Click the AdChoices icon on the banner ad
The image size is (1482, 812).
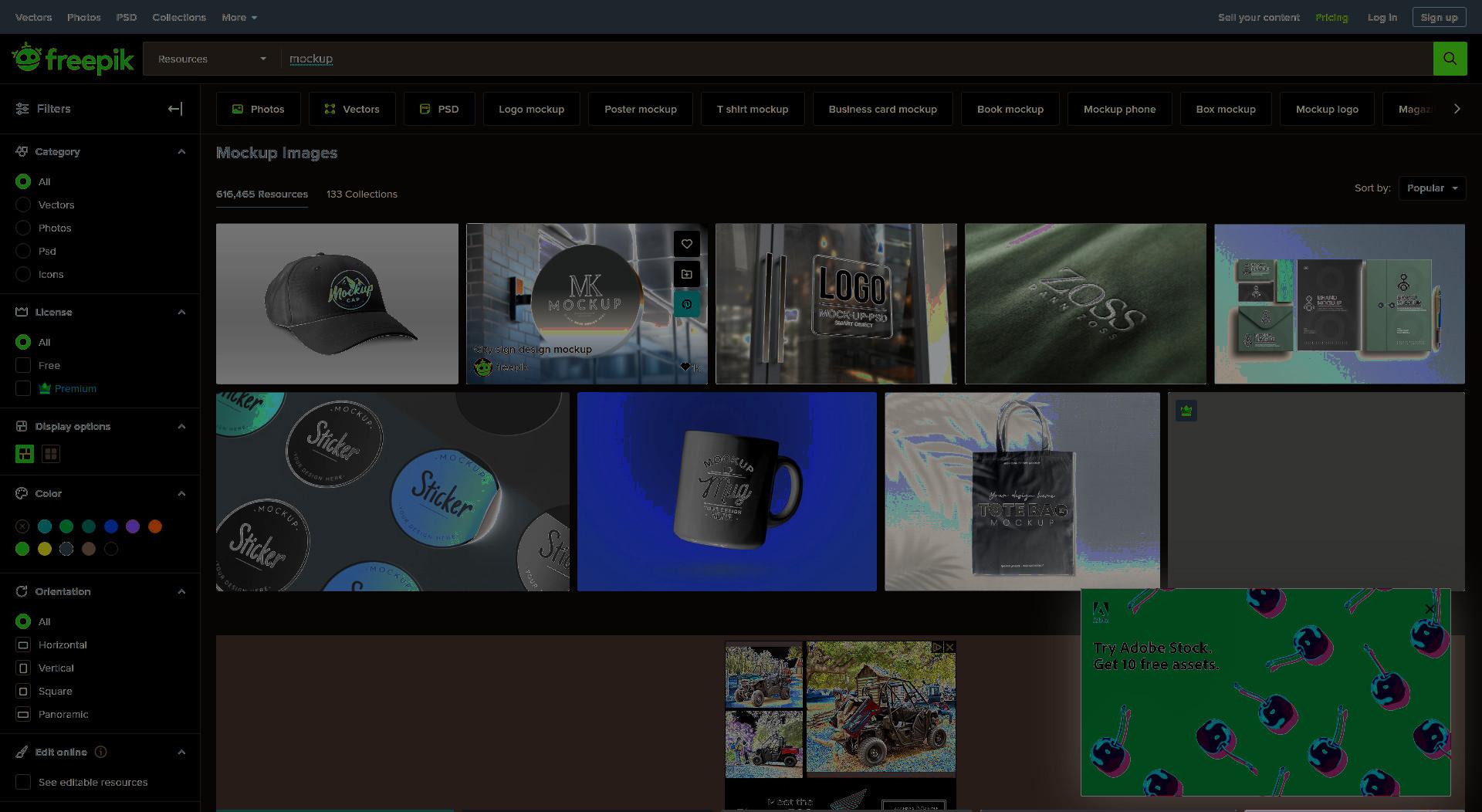click(x=937, y=647)
